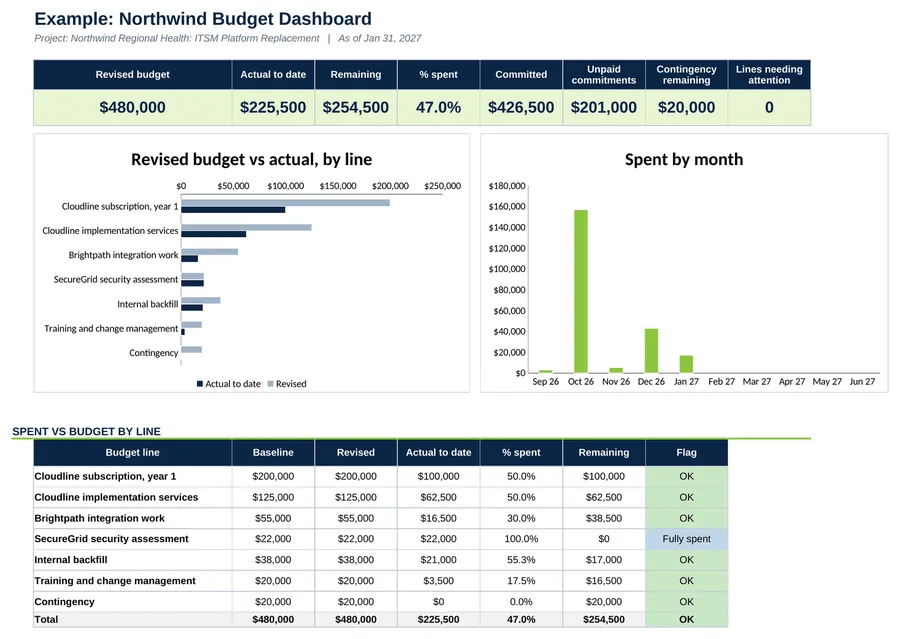900x639 pixels.
Task: Click the "Unpaid commitments" KPI header
Action: click(604, 75)
